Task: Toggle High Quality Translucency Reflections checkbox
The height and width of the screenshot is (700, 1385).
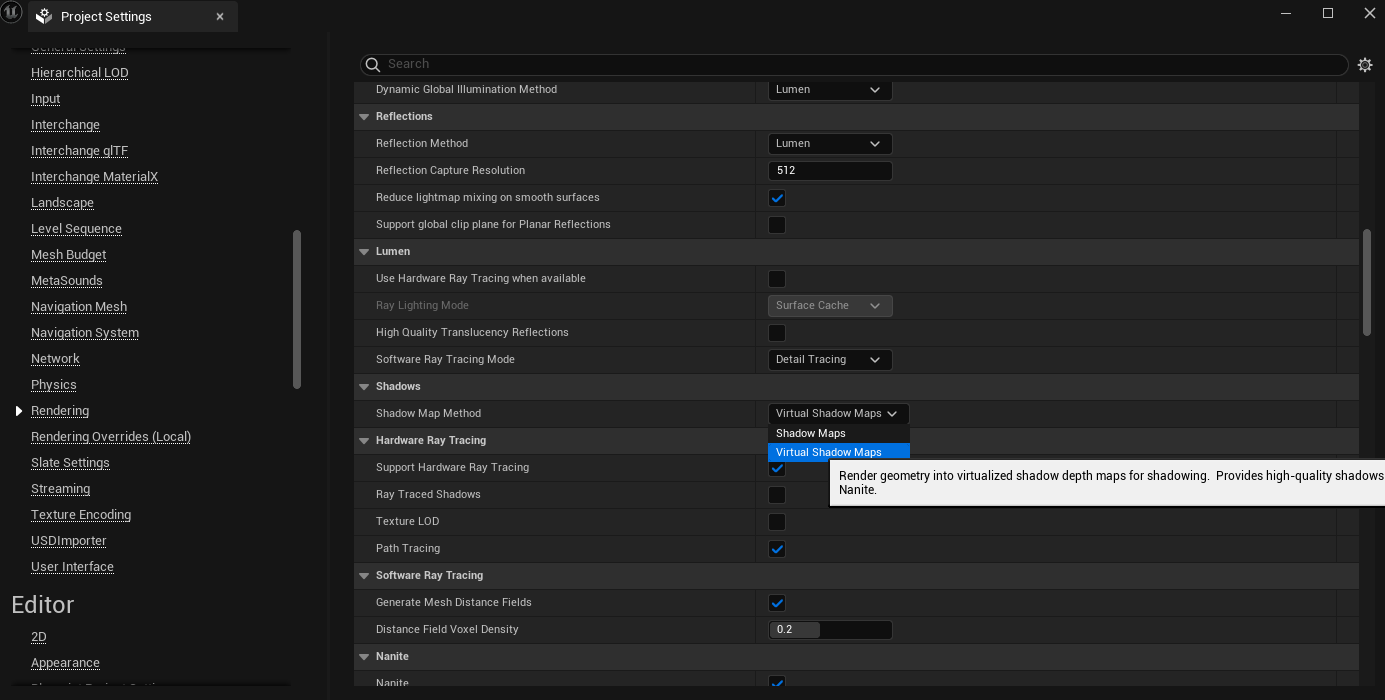Action: pyautogui.click(x=777, y=333)
